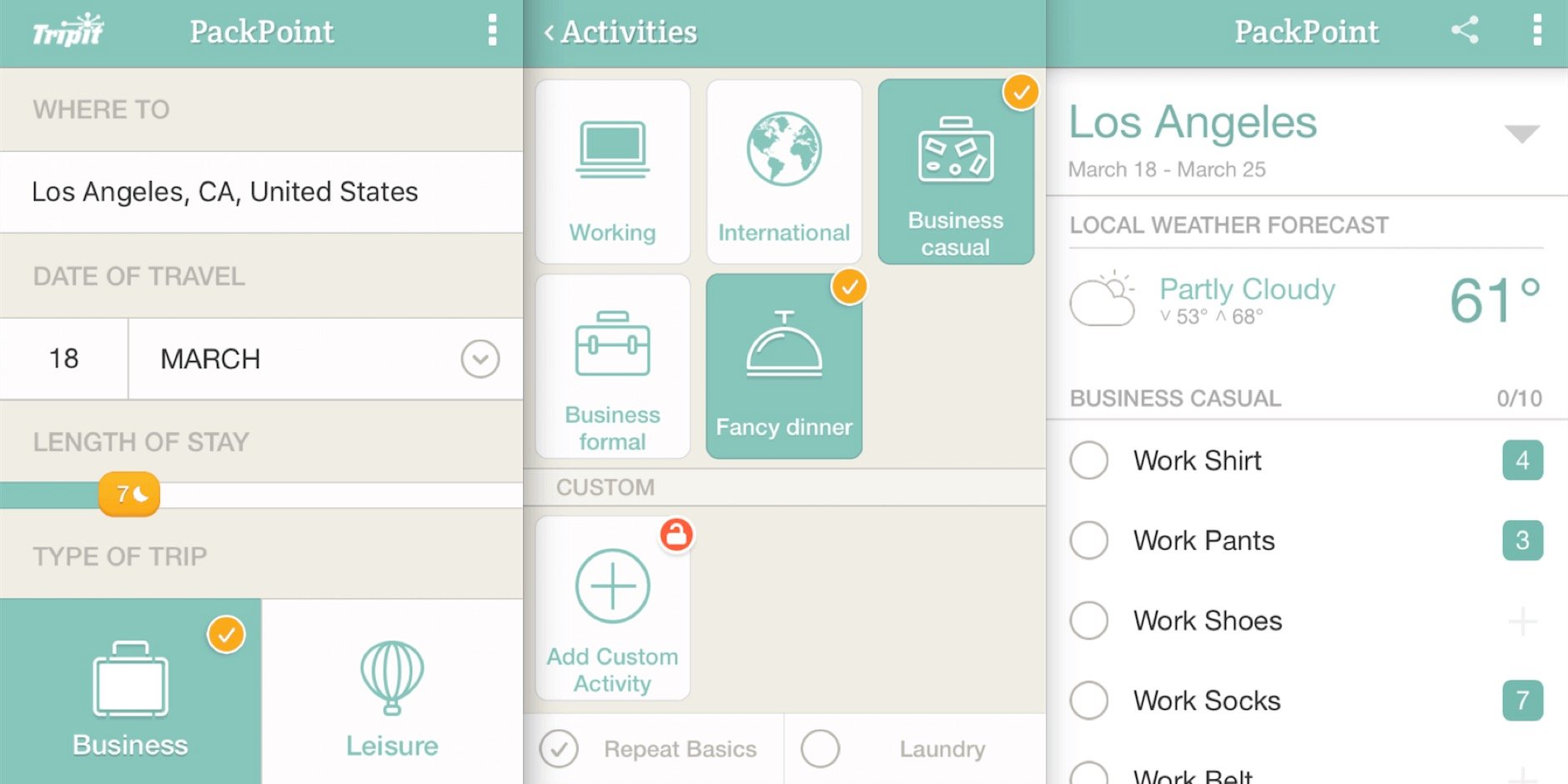Toggle the Fancy dinner activity
Screen dimensions: 1568x784
coord(783,367)
